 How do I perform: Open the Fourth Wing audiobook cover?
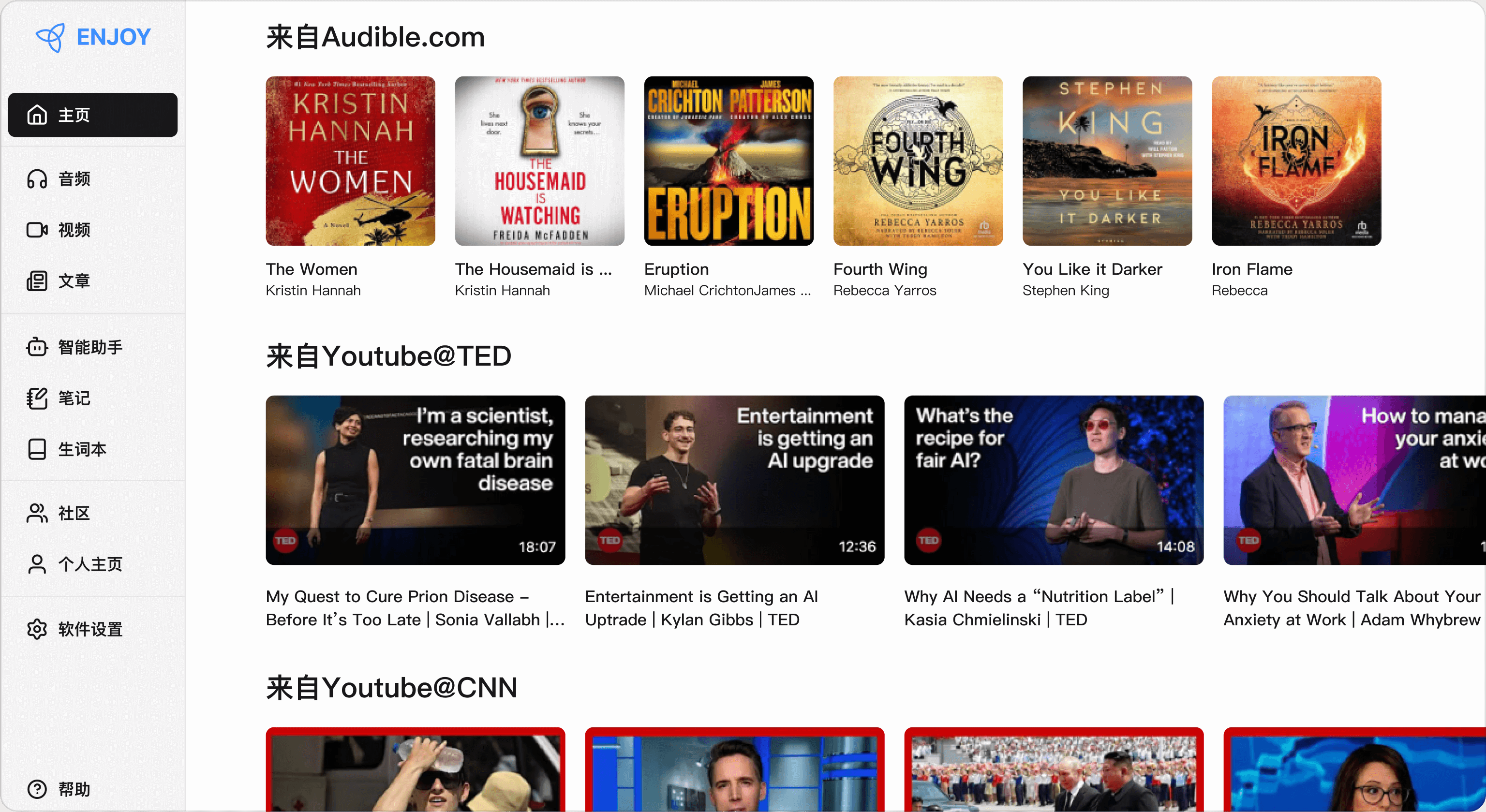pyautogui.click(x=918, y=161)
